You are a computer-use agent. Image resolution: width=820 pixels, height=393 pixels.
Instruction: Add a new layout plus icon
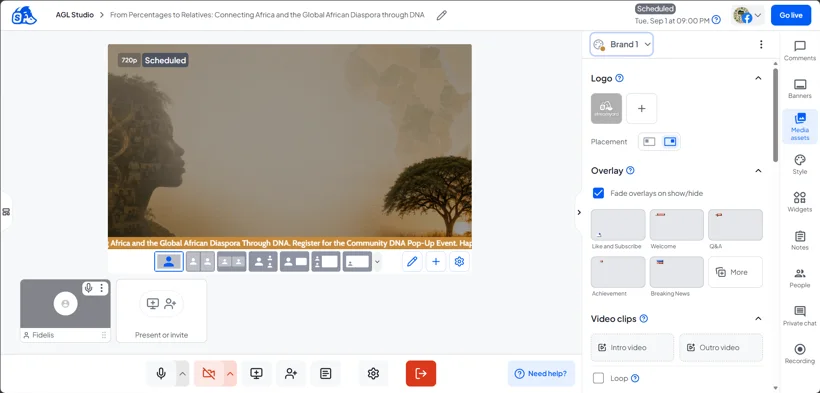point(436,262)
